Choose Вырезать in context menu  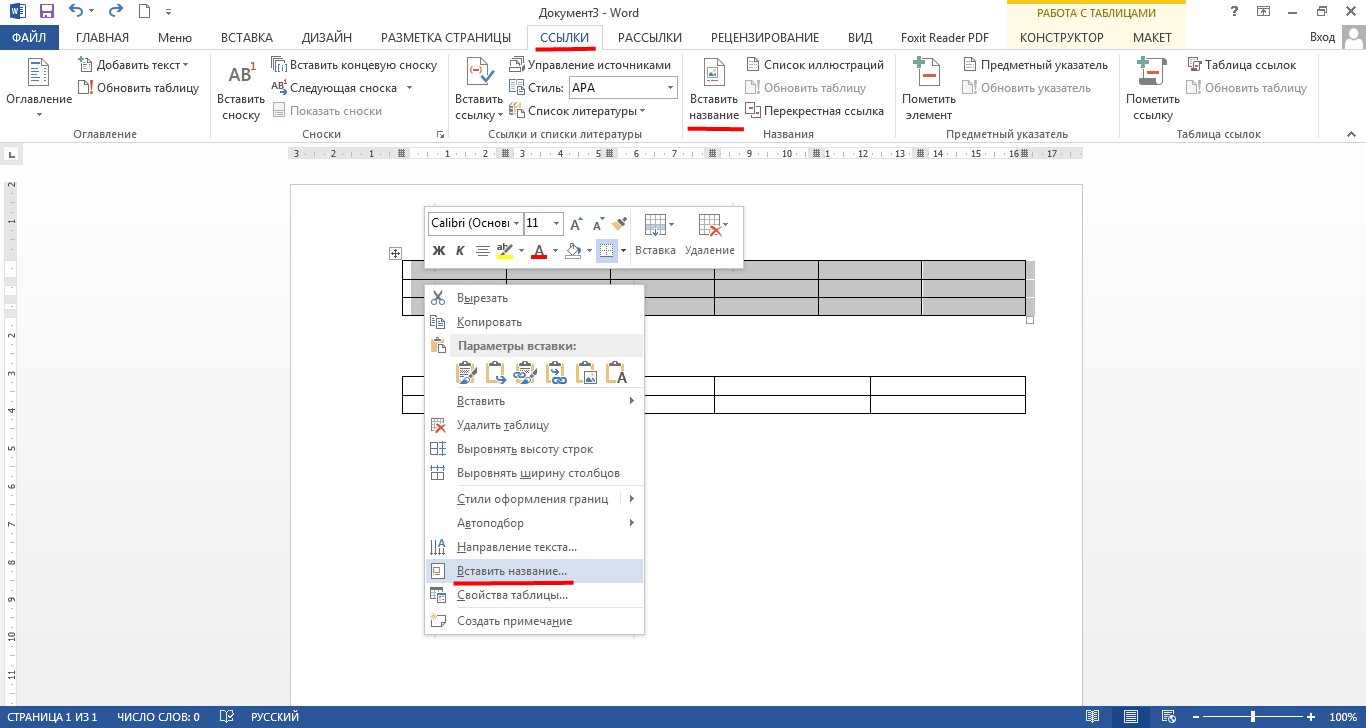(534, 298)
